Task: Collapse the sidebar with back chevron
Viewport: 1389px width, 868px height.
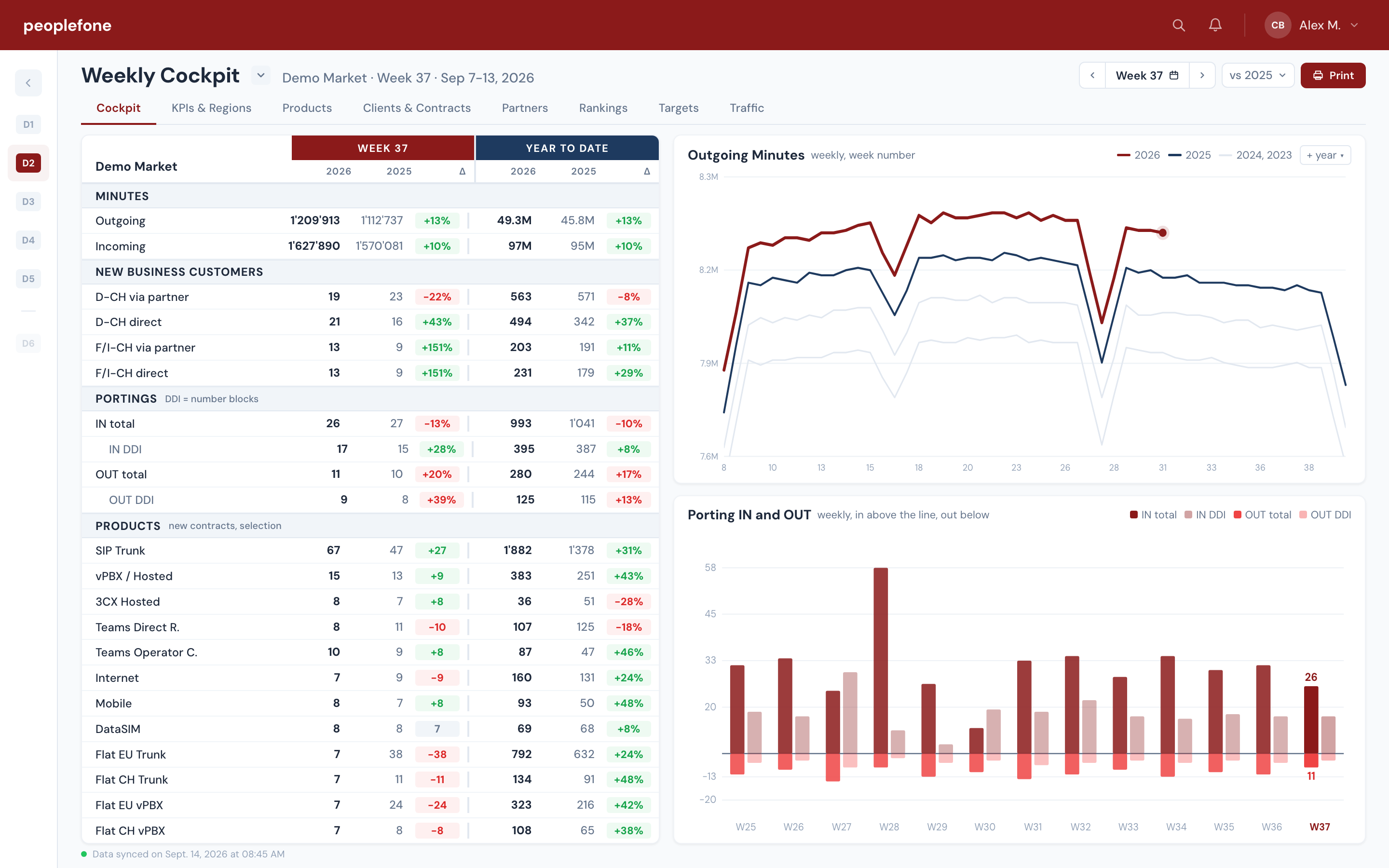Action: [x=28, y=83]
